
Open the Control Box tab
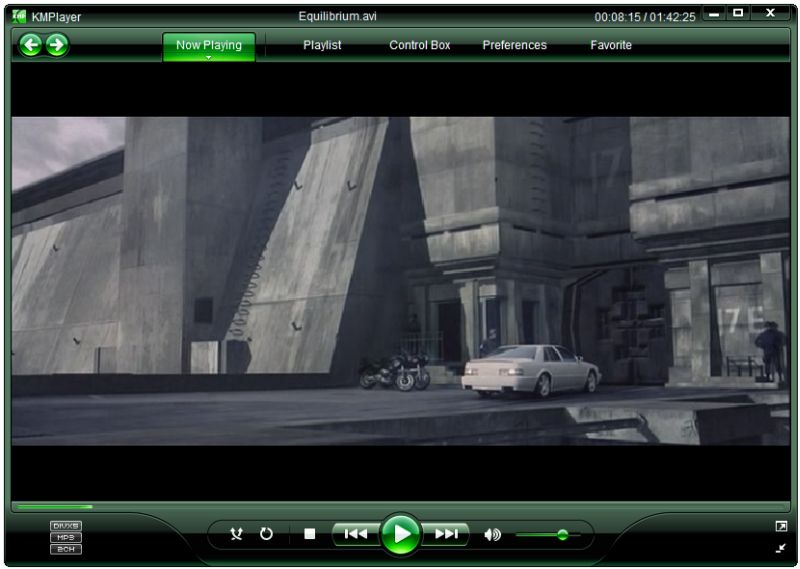[x=419, y=45]
